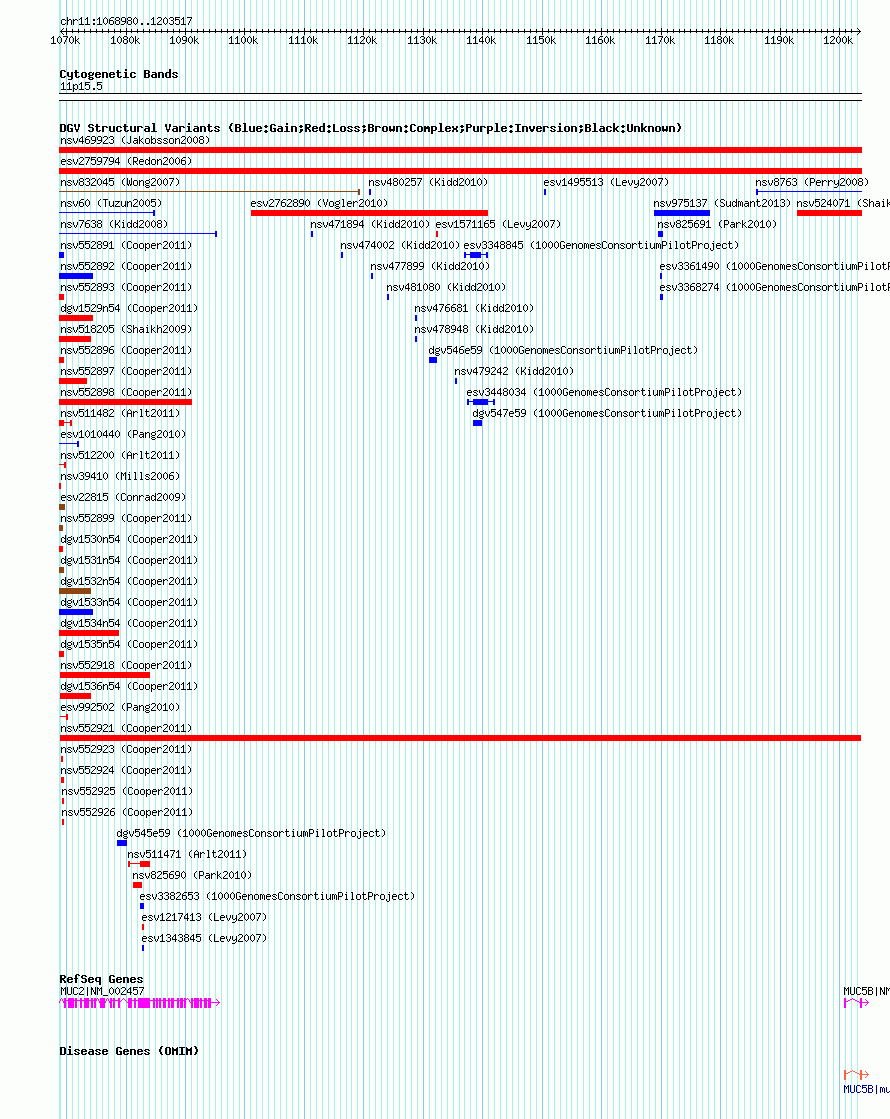The width and height of the screenshot is (890, 1119).
Task: Open the MUC2|NM_002457 RefSeq gene label
Action: pos(102,992)
